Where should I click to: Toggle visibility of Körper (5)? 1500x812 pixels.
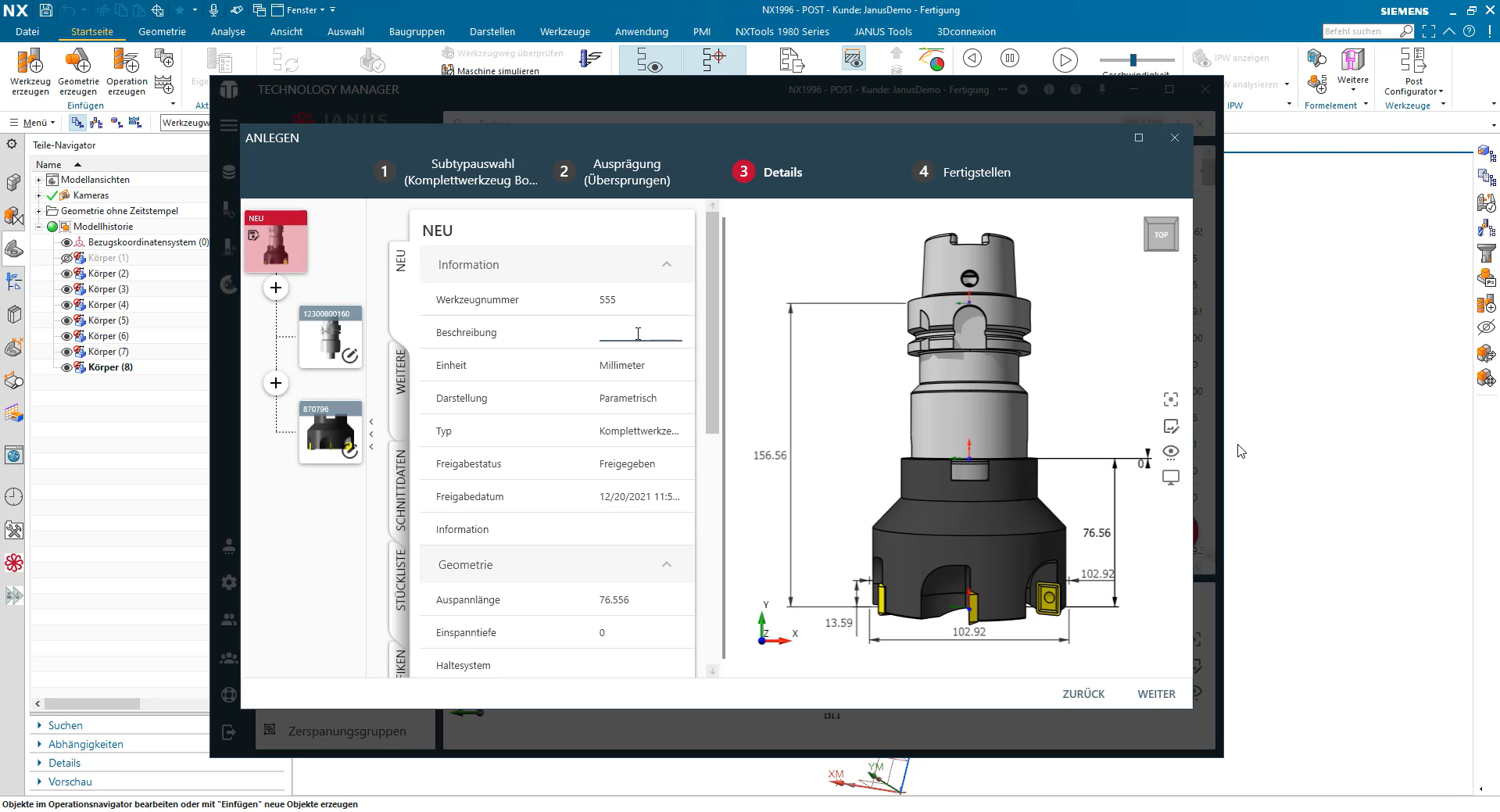point(66,320)
